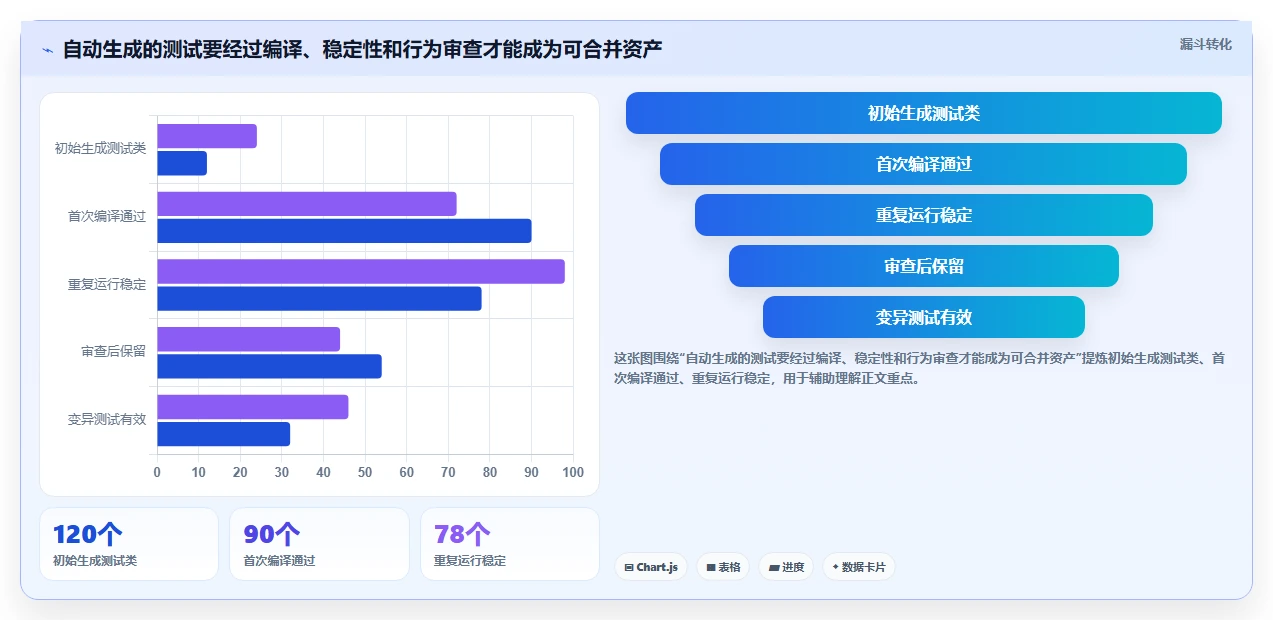Click the card title starting 自动生成的测试
1273x620 pixels.
(362, 50)
